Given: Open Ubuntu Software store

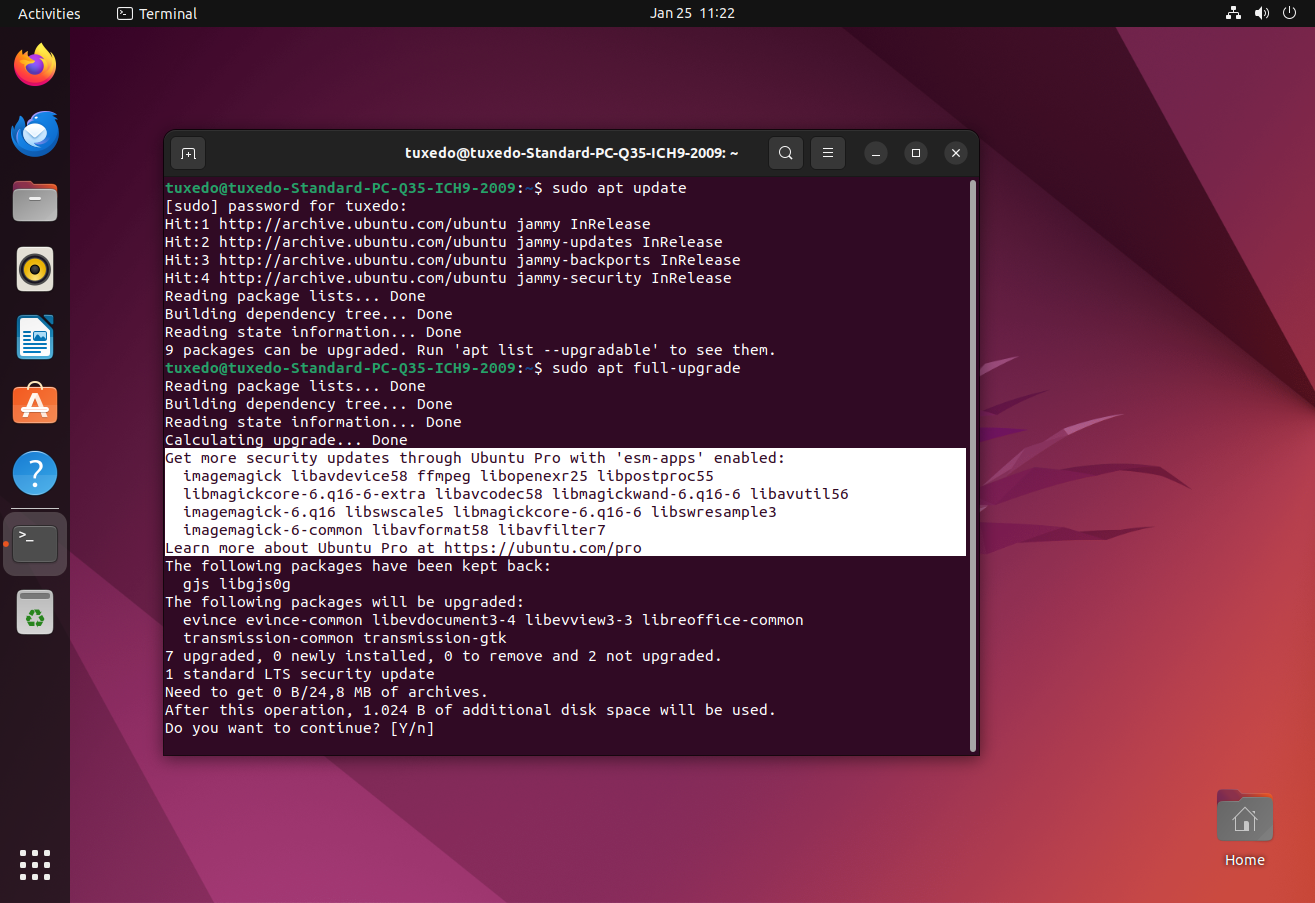Looking at the screenshot, I should (35, 404).
